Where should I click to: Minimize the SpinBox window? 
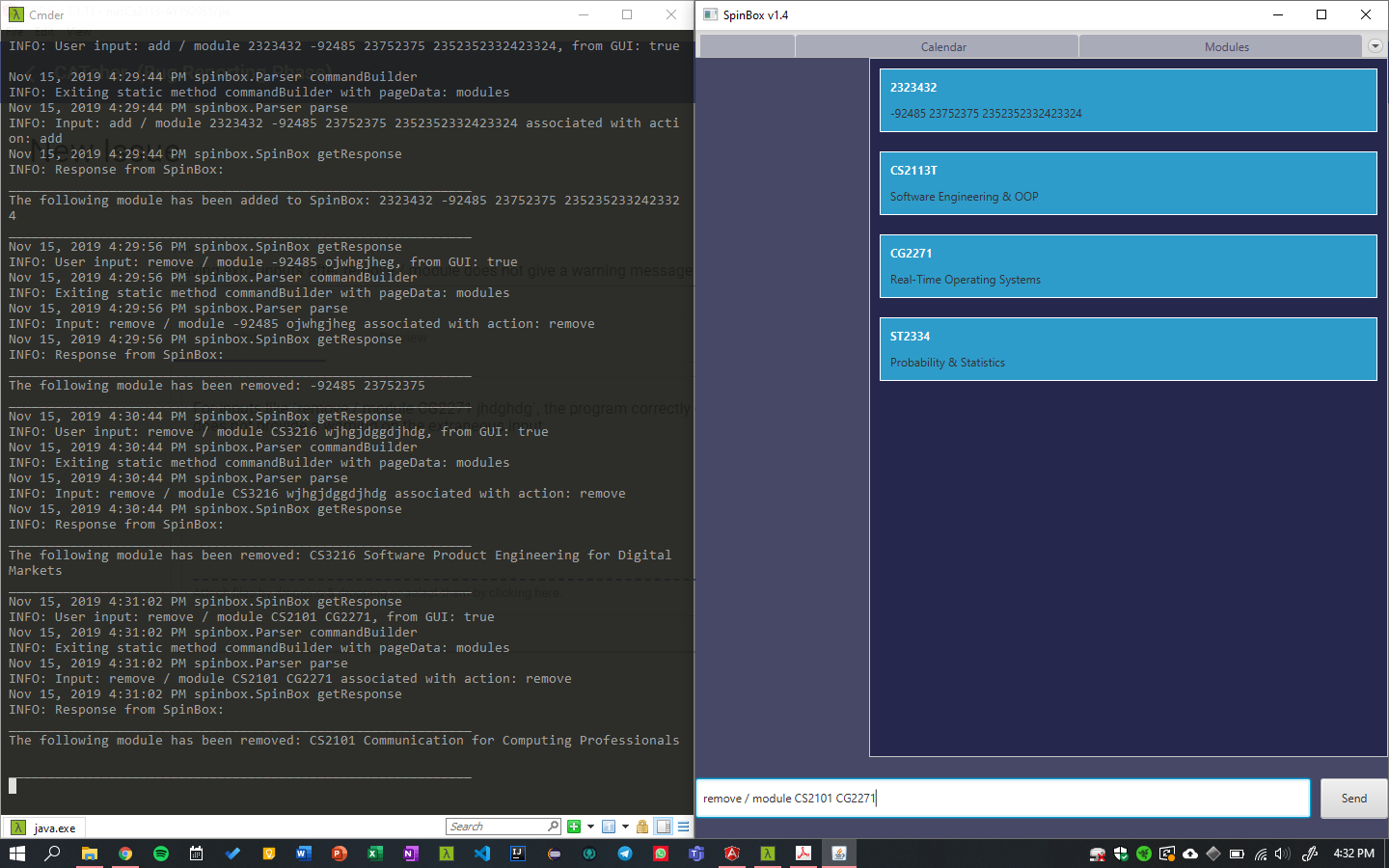(1278, 14)
